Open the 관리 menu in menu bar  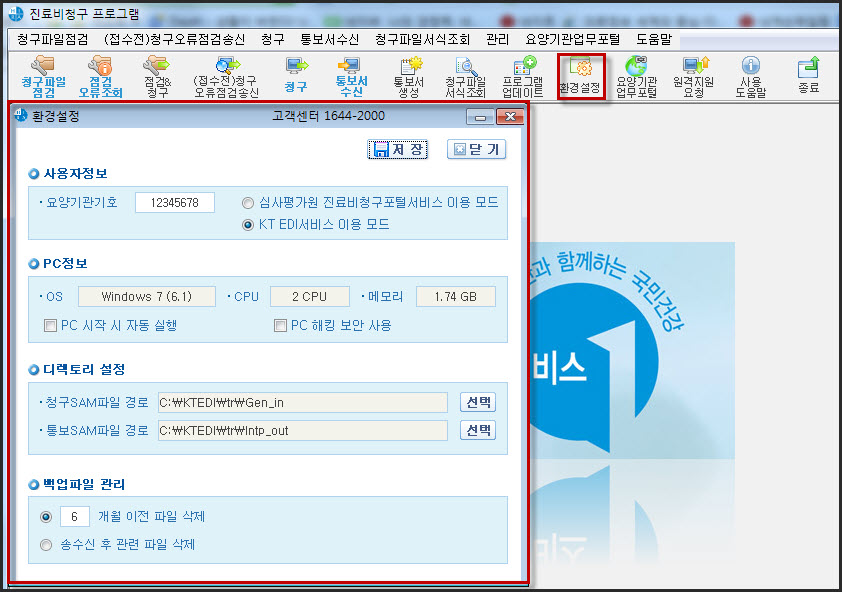coord(497,39)
